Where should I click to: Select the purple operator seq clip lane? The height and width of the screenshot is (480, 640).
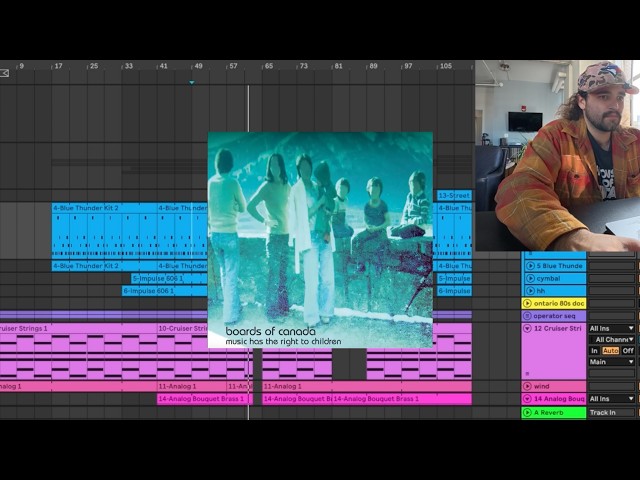104,315
